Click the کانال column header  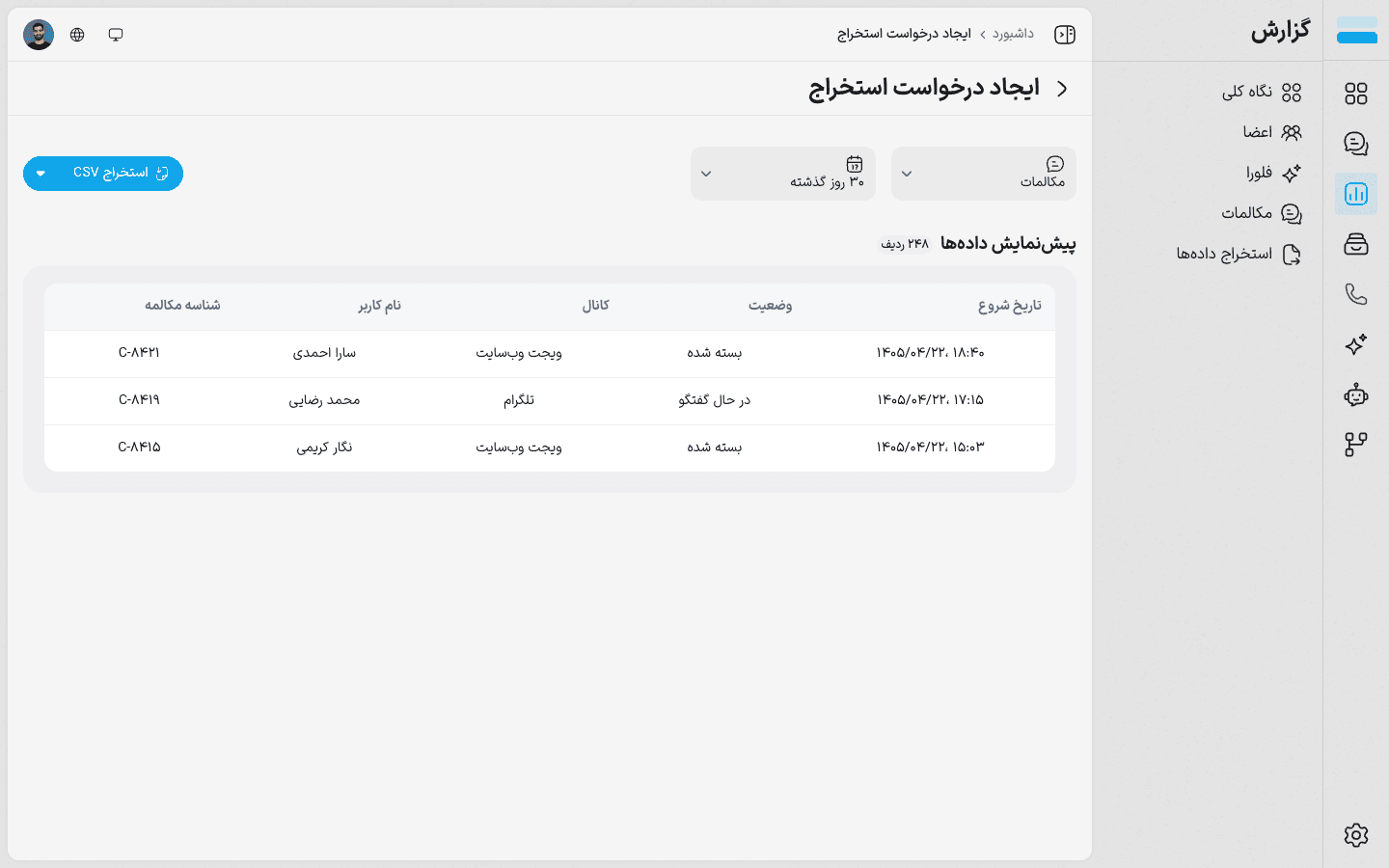[595, 306]
